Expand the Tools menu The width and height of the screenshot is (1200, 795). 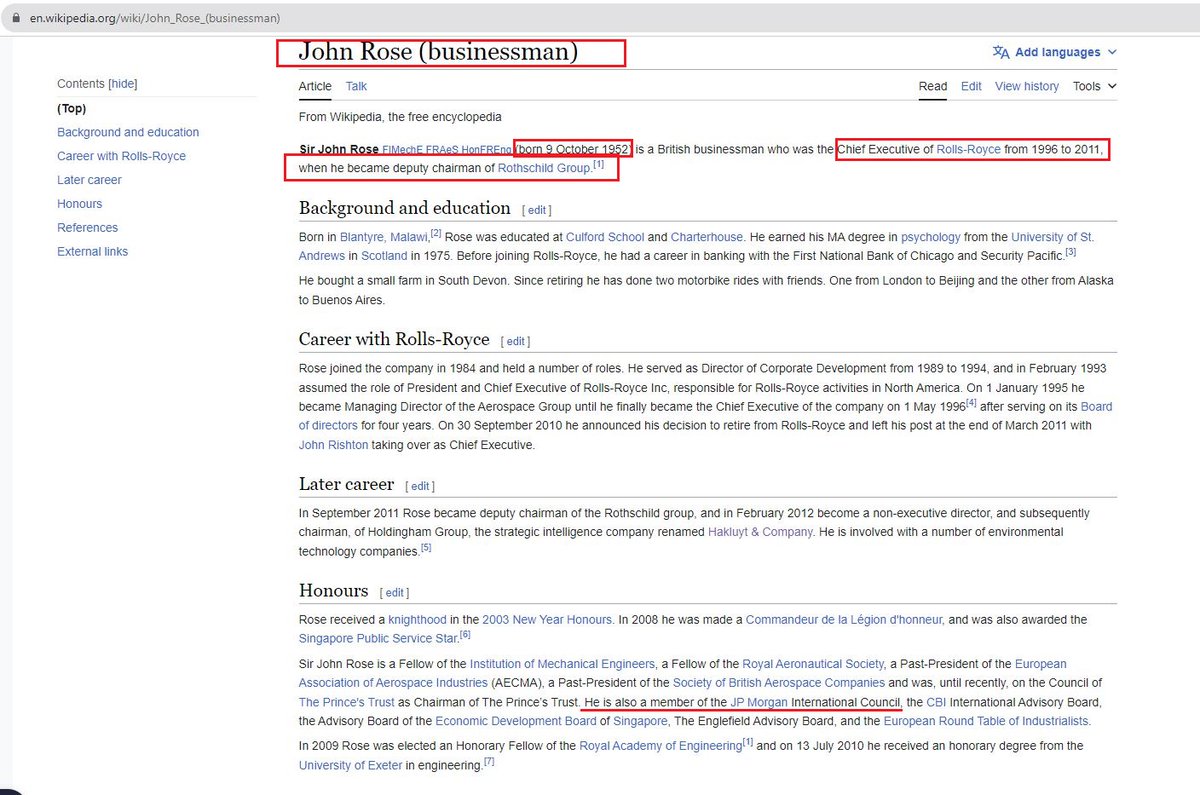coord(1094,86)
